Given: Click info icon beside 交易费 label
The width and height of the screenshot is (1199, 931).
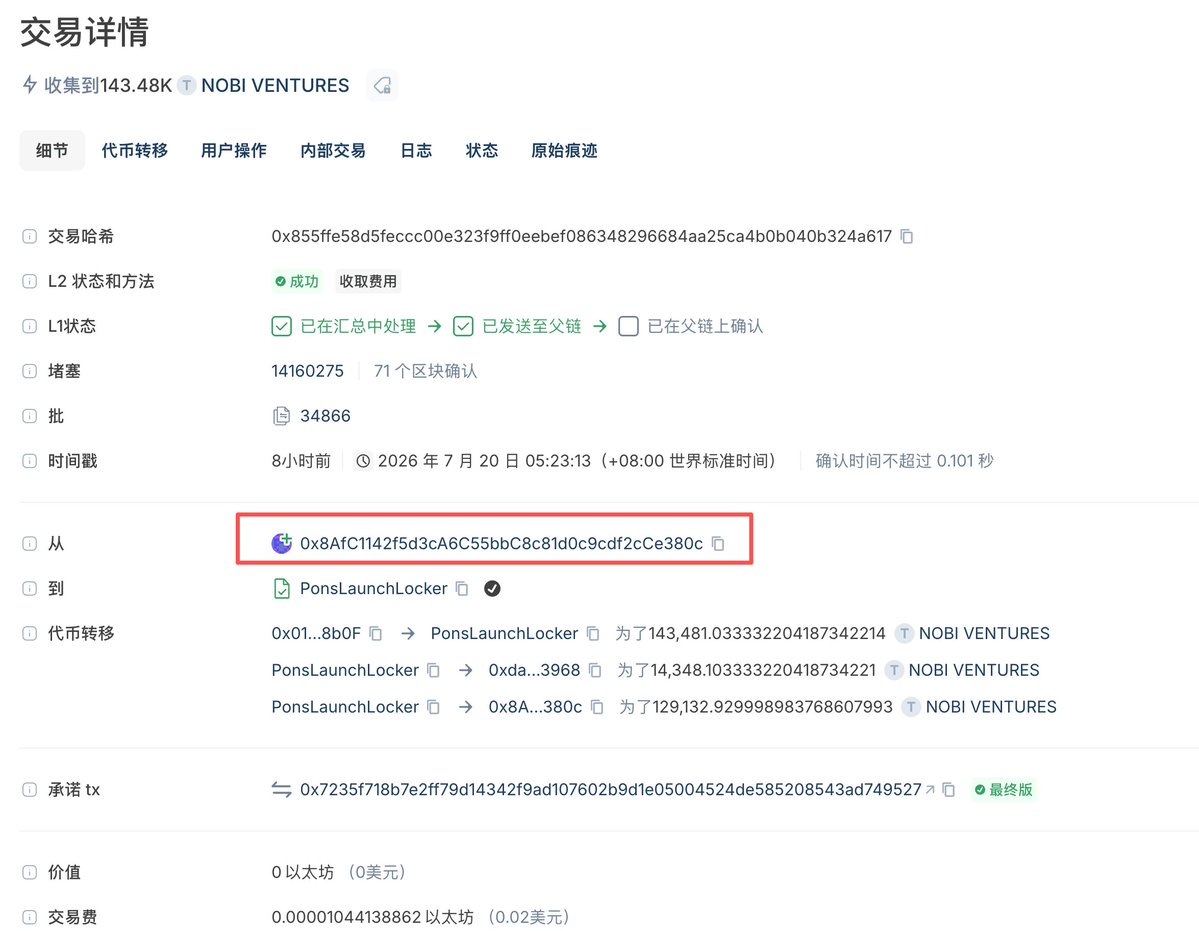Looking at the screenshot, I should [30, 916].
